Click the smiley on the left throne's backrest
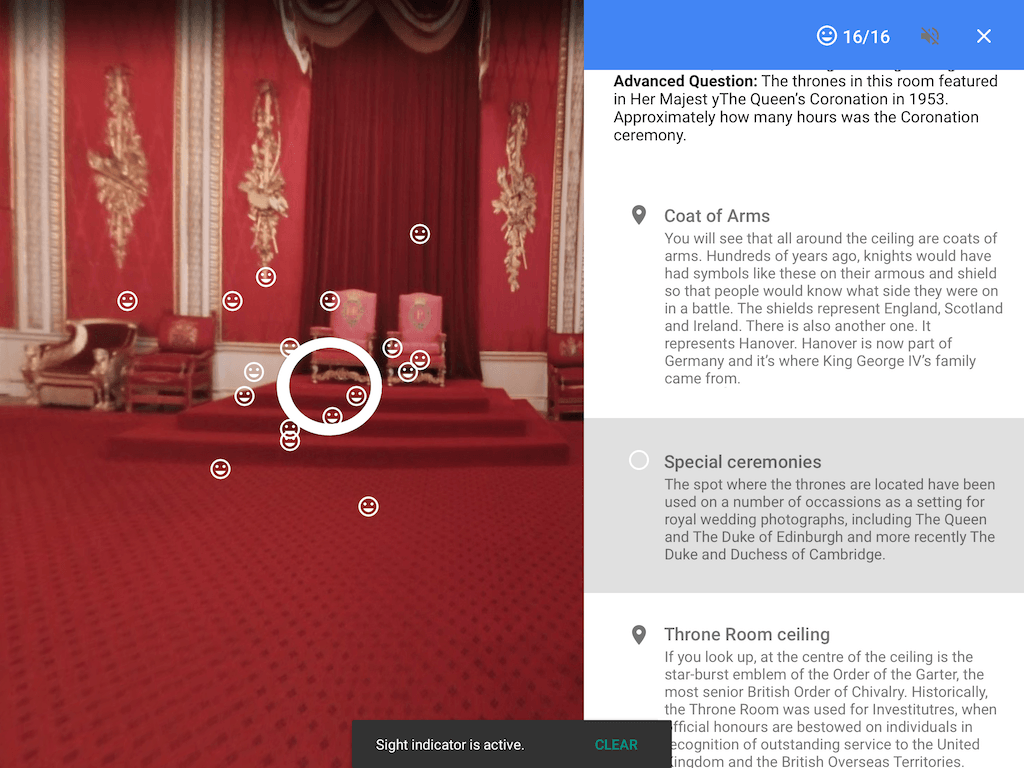The width and height of the screenshot is (1024, 768). [330, 301]
